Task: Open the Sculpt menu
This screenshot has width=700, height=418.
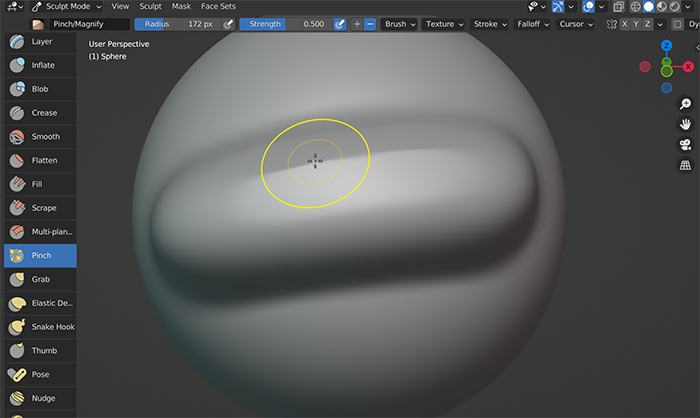Action: pyautogui.click(x=150, y=6)
